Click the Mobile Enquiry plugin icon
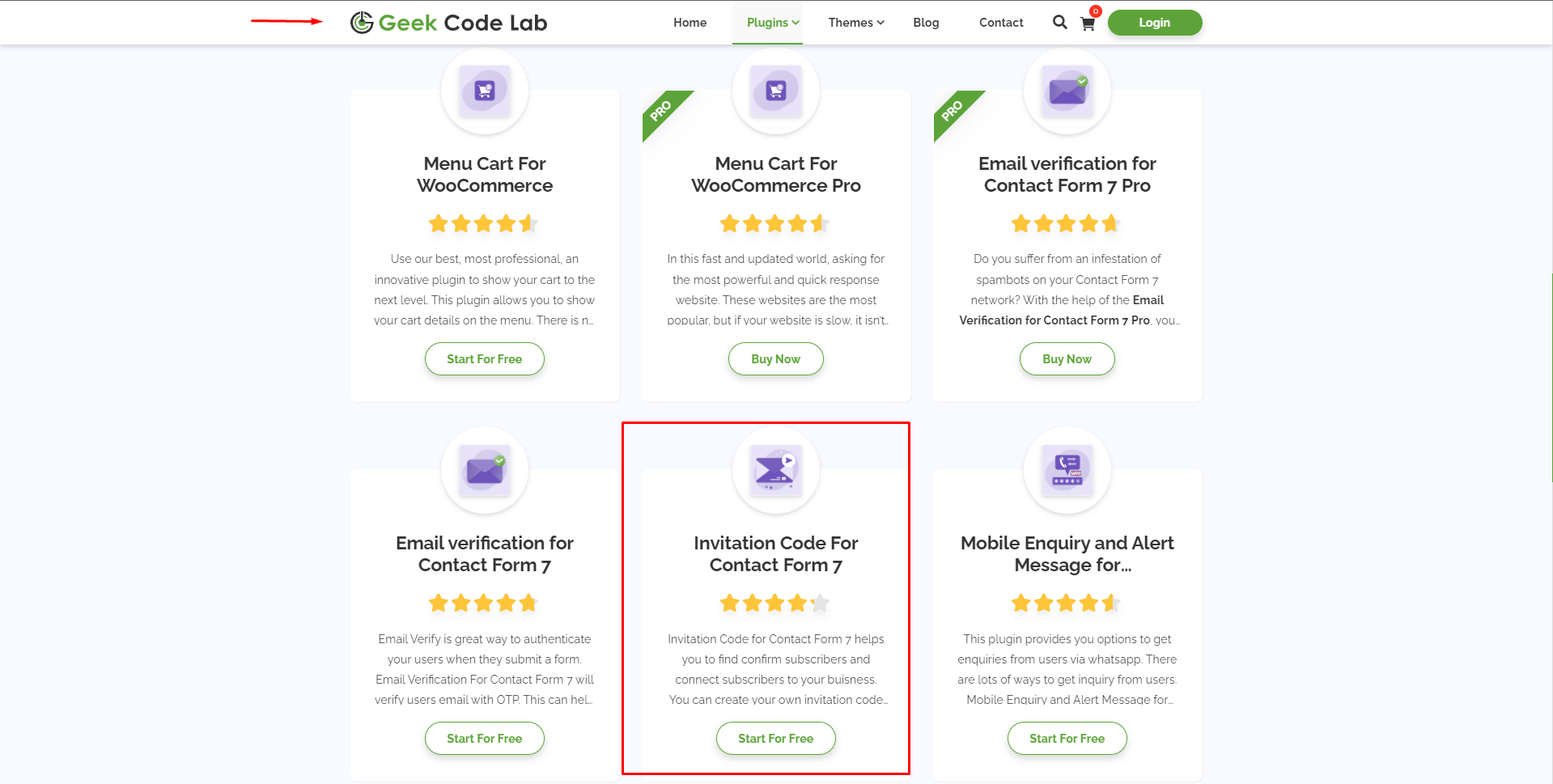 click(1067, 470)
